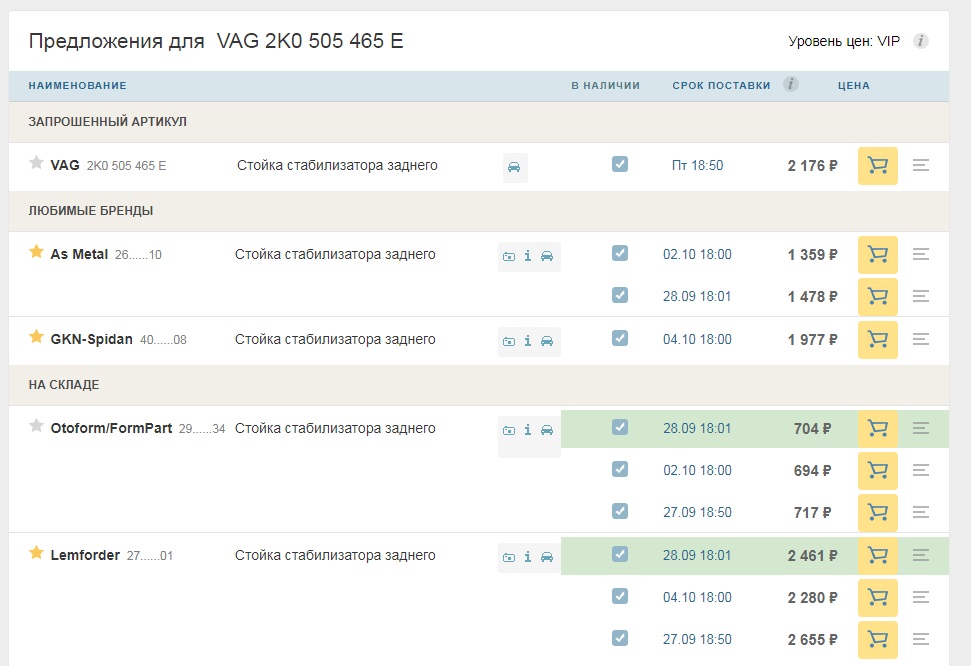
Task: View photo icon for GKN-Spidan part
Action: click(509, 341)
